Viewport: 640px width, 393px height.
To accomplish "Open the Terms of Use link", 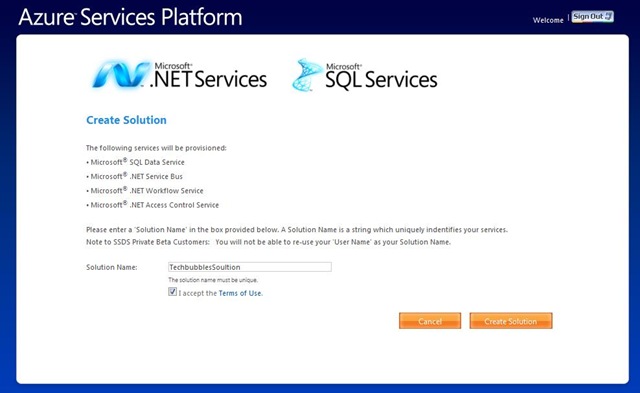I will tap(240, 293).
